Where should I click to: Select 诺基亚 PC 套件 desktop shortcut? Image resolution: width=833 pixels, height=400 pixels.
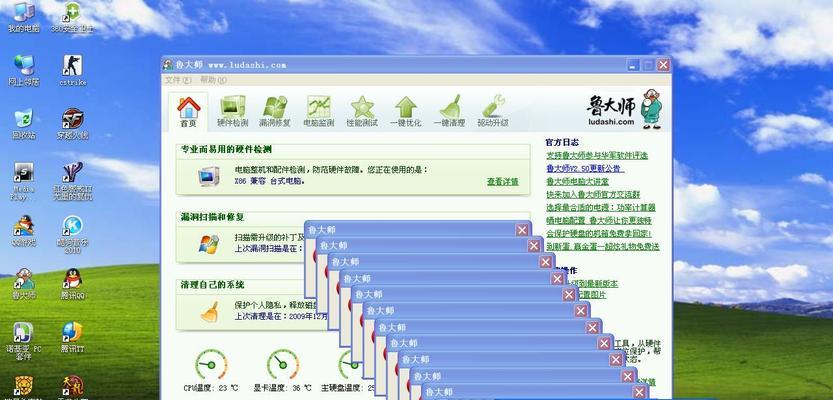23,341
